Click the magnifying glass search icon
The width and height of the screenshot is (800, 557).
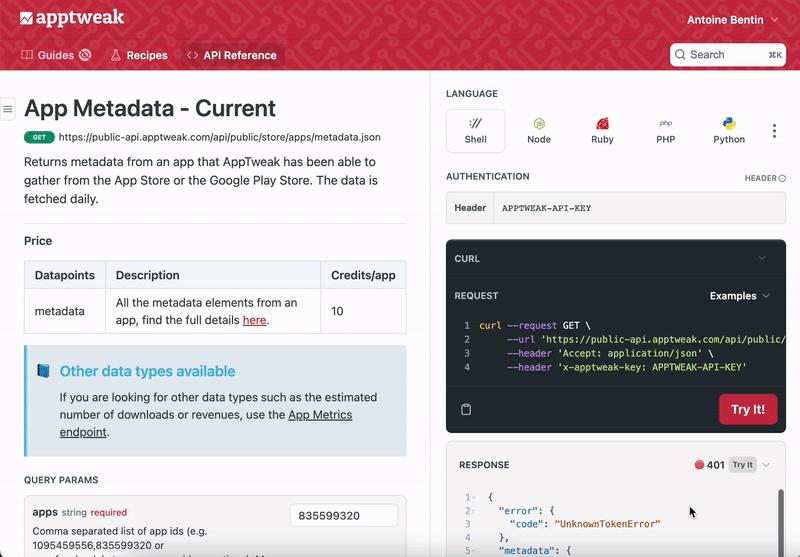pos(680,55)
